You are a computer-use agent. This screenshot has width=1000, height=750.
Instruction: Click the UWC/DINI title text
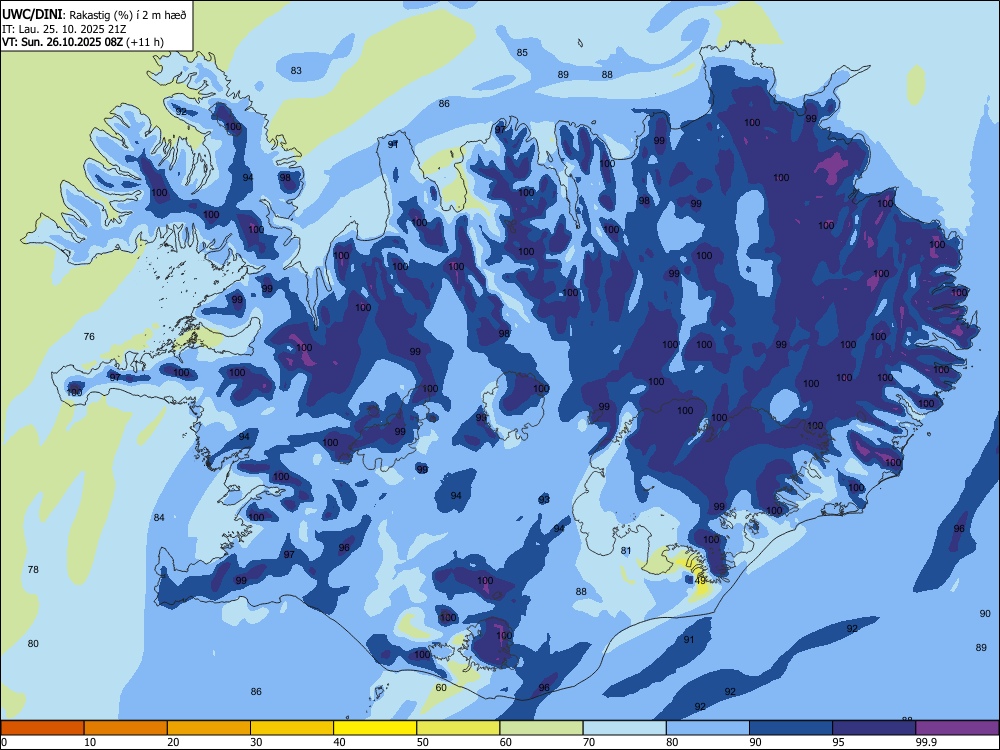tap(32, 14)
